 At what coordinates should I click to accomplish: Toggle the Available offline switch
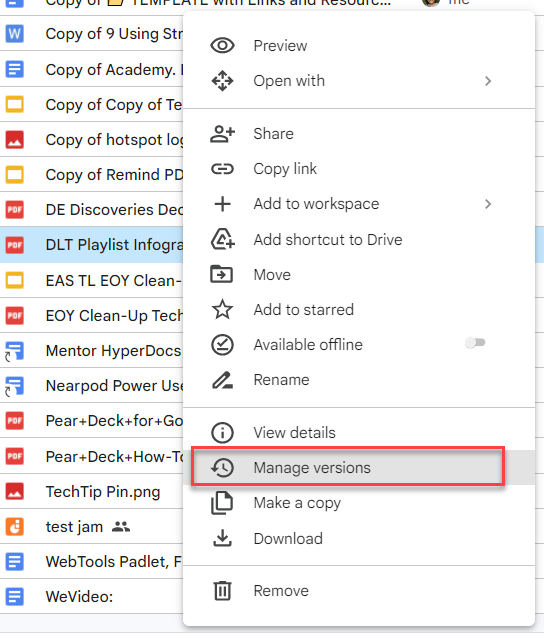pyautogui.click(x=475, y=343)
